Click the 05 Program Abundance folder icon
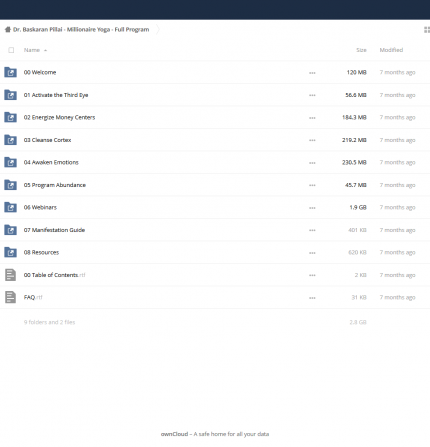 click(x=11, y=185)
